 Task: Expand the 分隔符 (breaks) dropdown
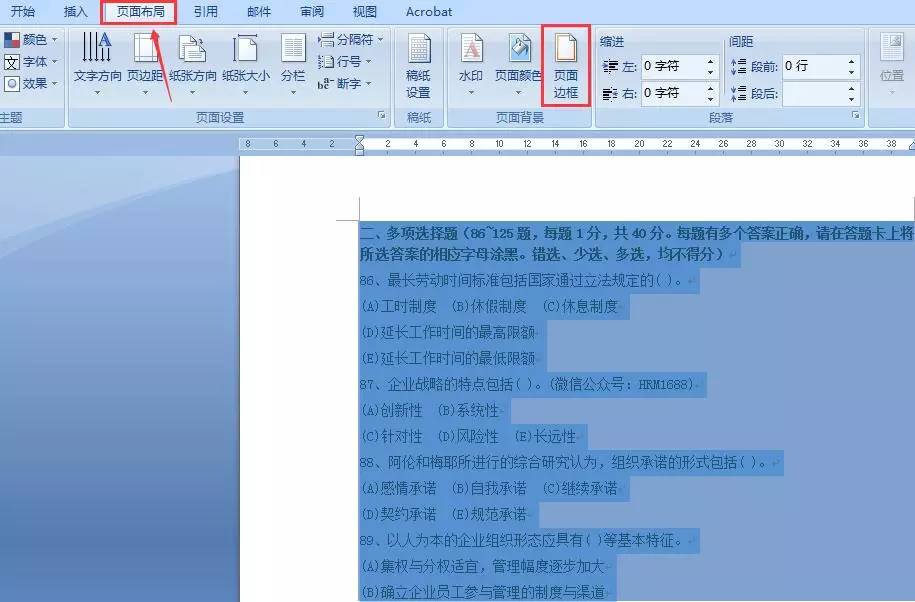[348, 40]
